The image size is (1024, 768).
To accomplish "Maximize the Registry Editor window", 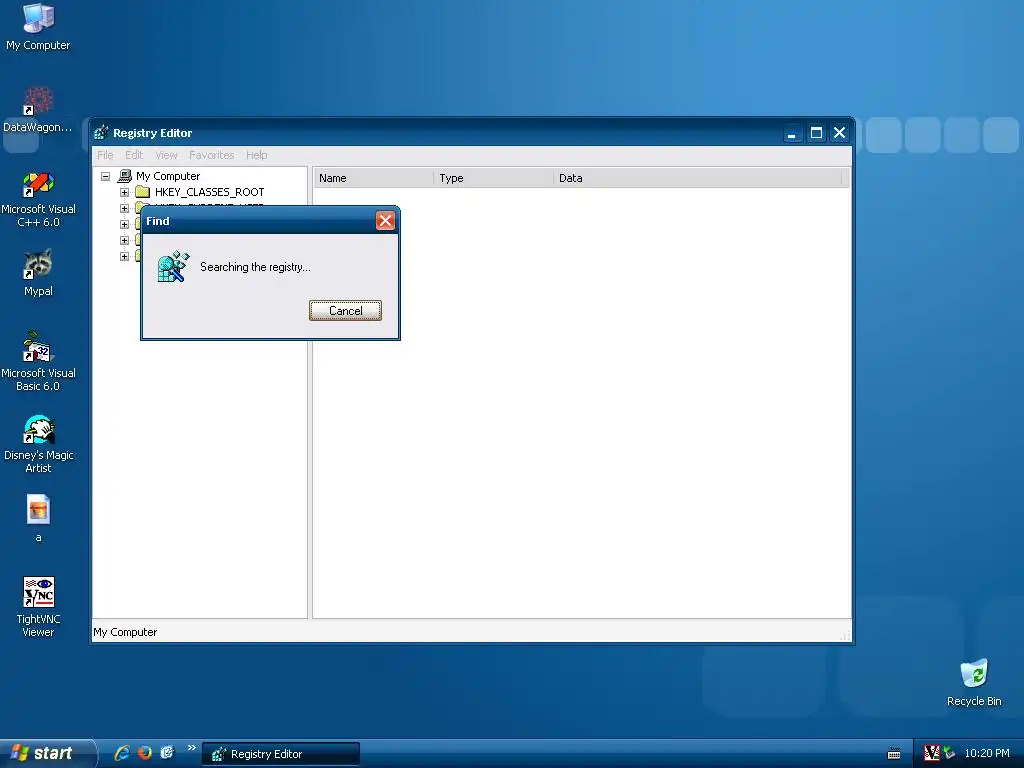I will (x=816, y=133).
